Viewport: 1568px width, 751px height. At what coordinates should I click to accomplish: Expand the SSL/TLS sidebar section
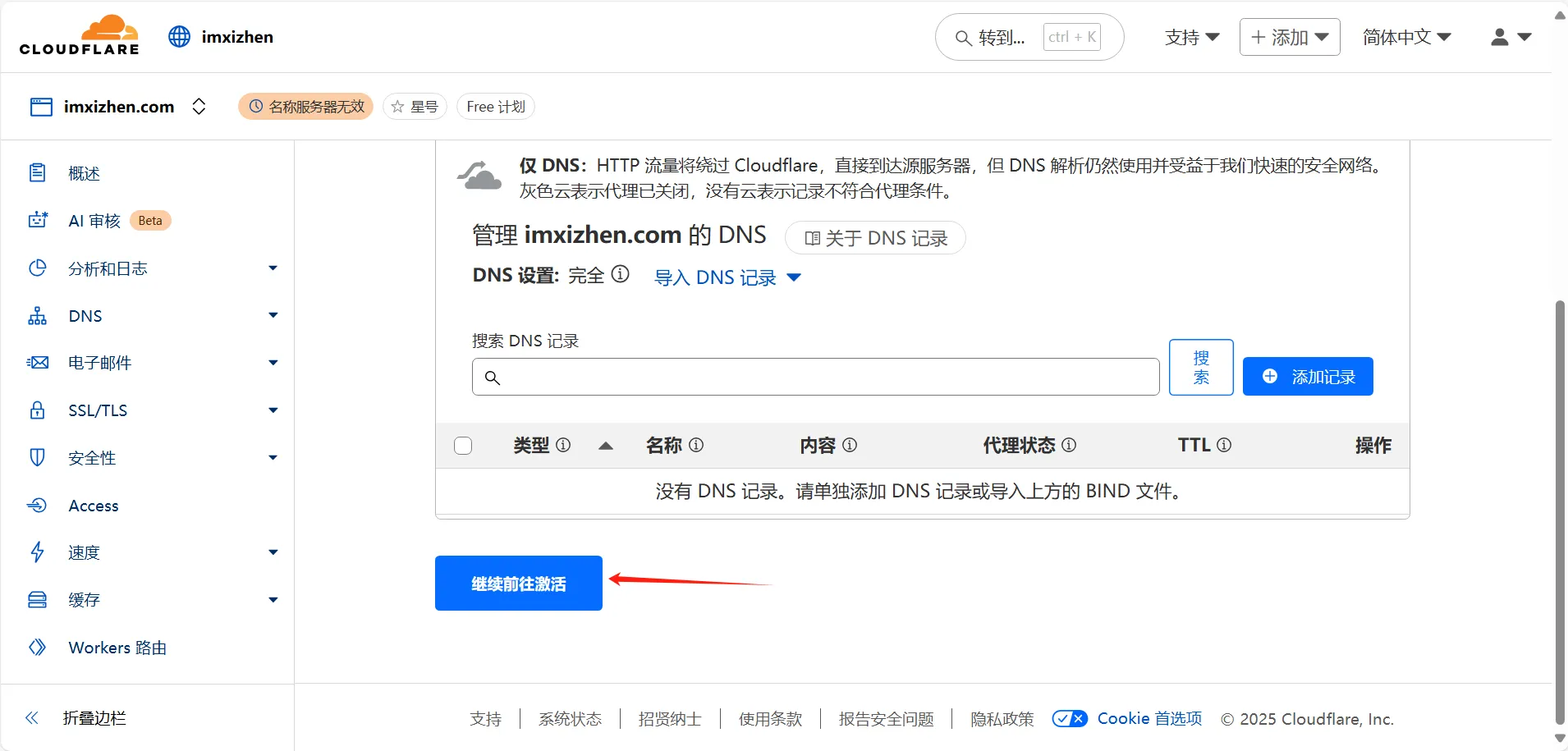click(273, 410)
